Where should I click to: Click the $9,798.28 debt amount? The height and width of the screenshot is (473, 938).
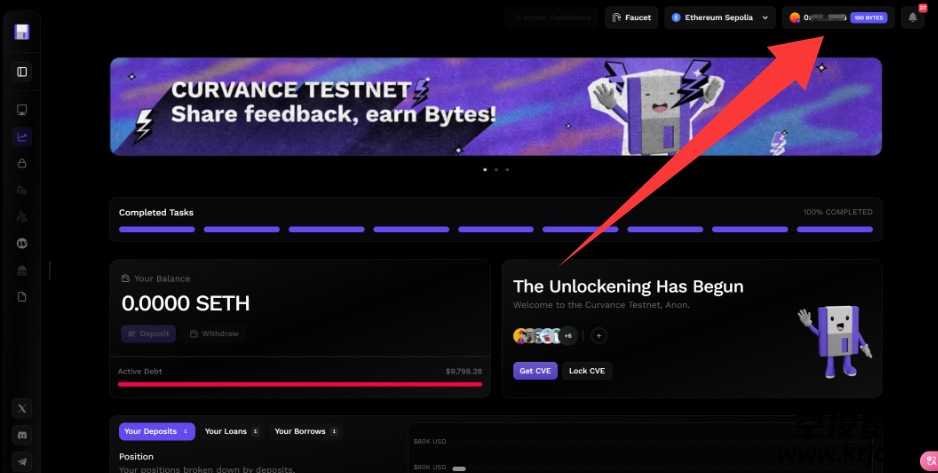464,371
